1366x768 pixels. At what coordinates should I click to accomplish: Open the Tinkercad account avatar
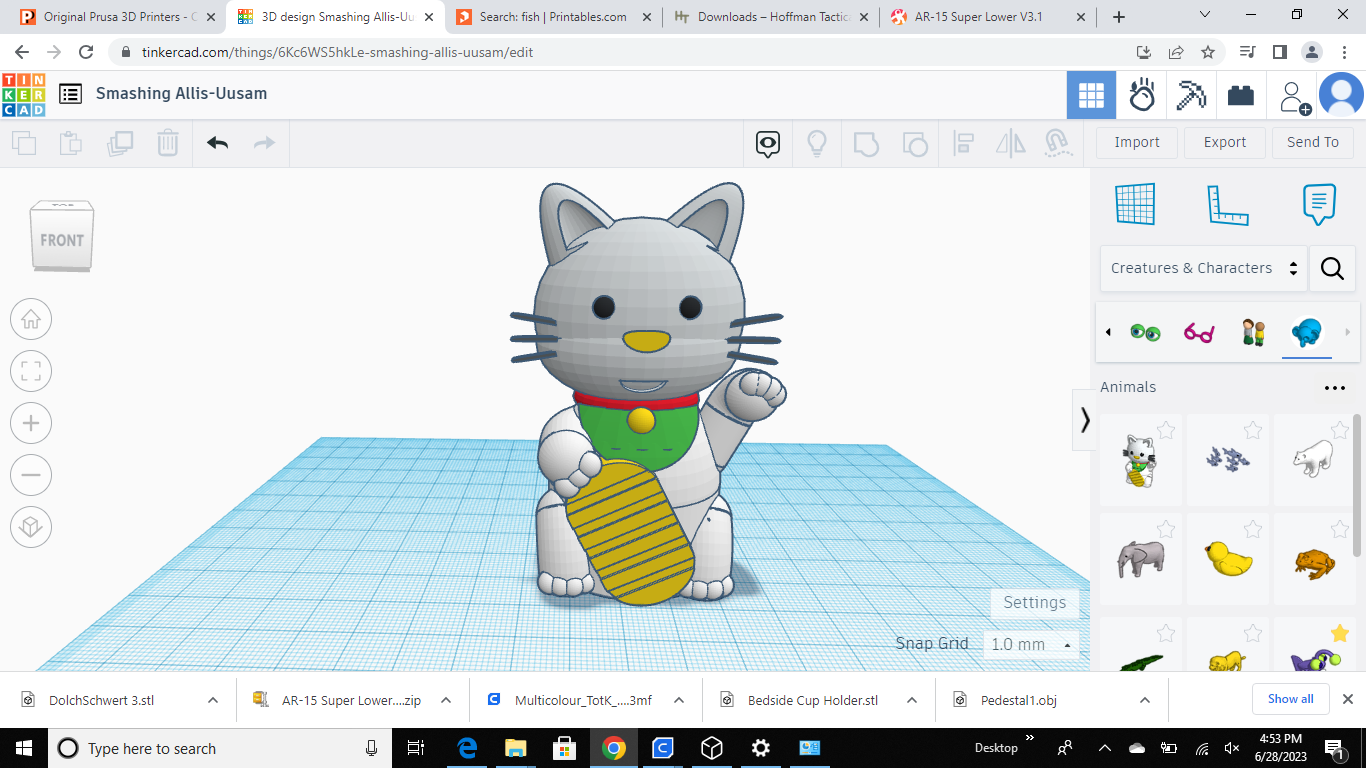click(x=1341, y=96)
